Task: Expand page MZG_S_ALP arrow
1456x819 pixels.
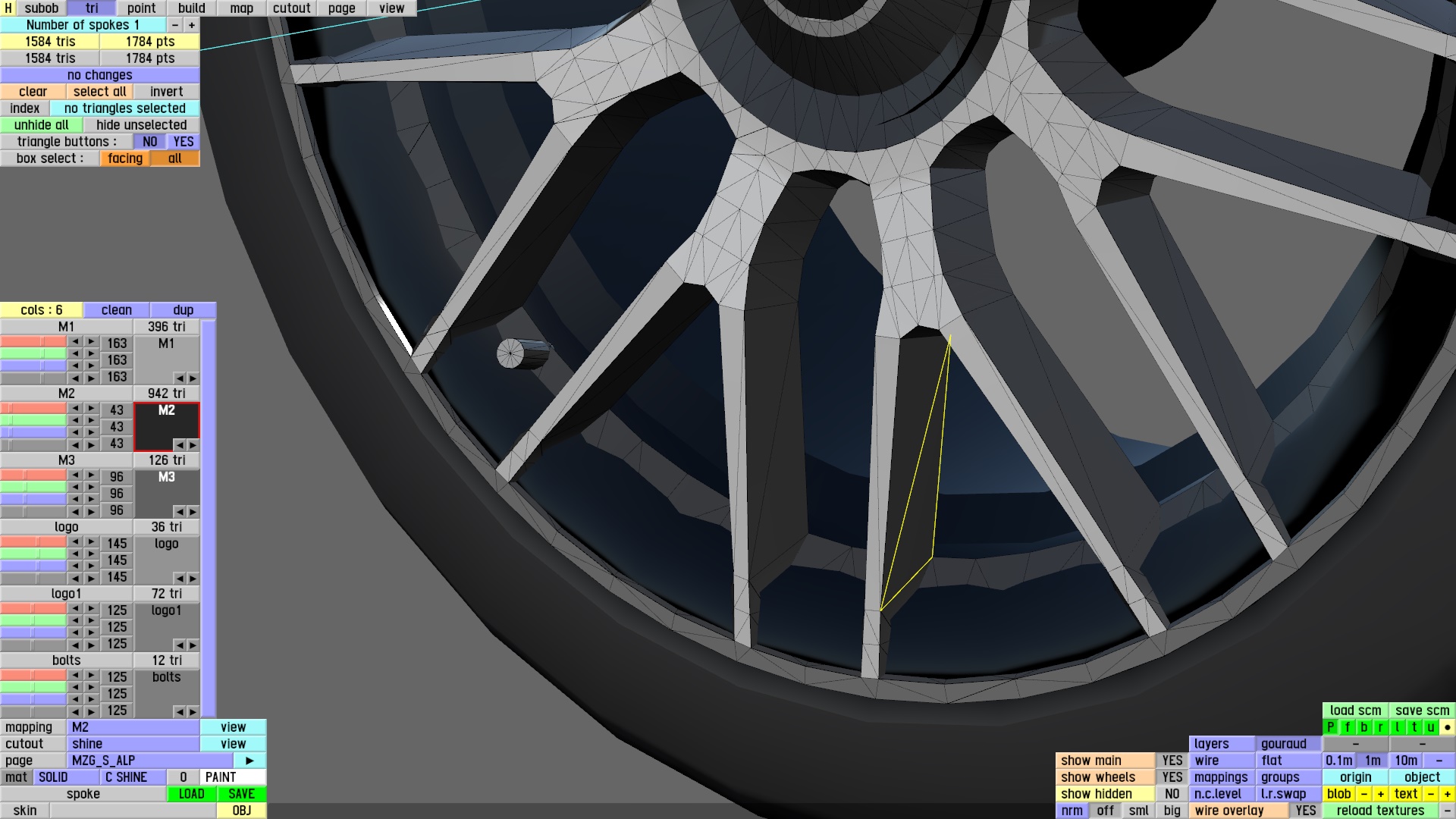Action: click(x=249, y=761)
